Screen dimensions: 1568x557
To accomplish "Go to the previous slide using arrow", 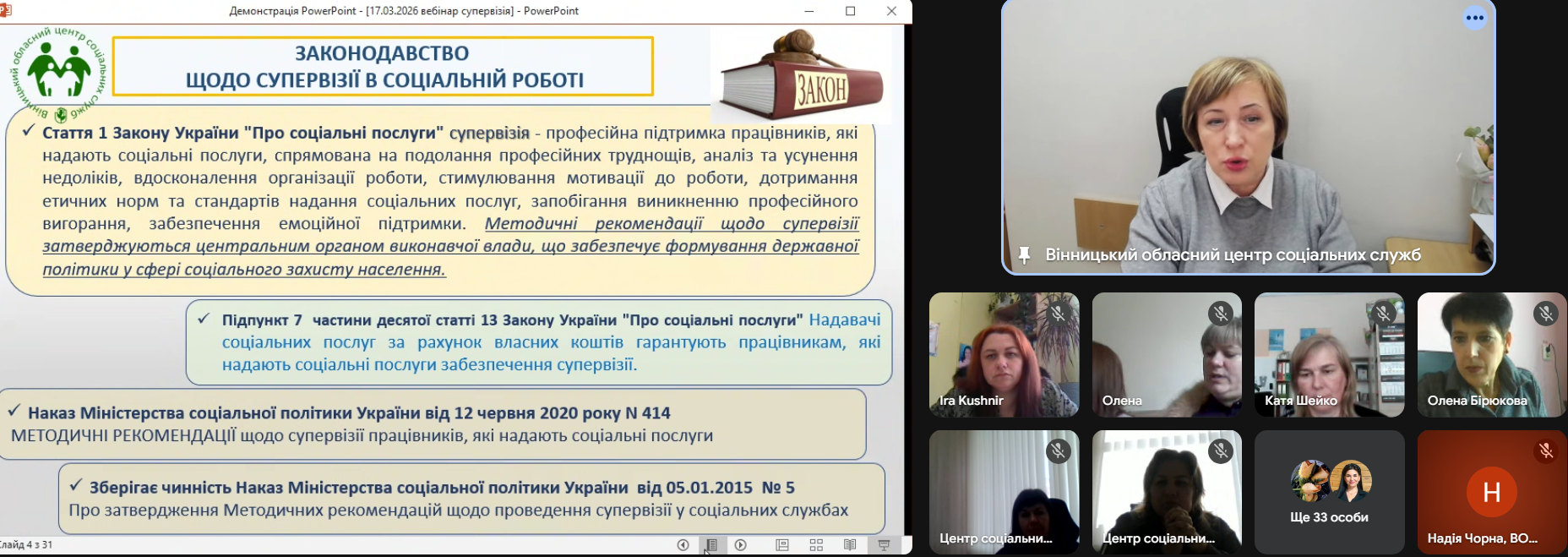I will click(x=683, y=545).
